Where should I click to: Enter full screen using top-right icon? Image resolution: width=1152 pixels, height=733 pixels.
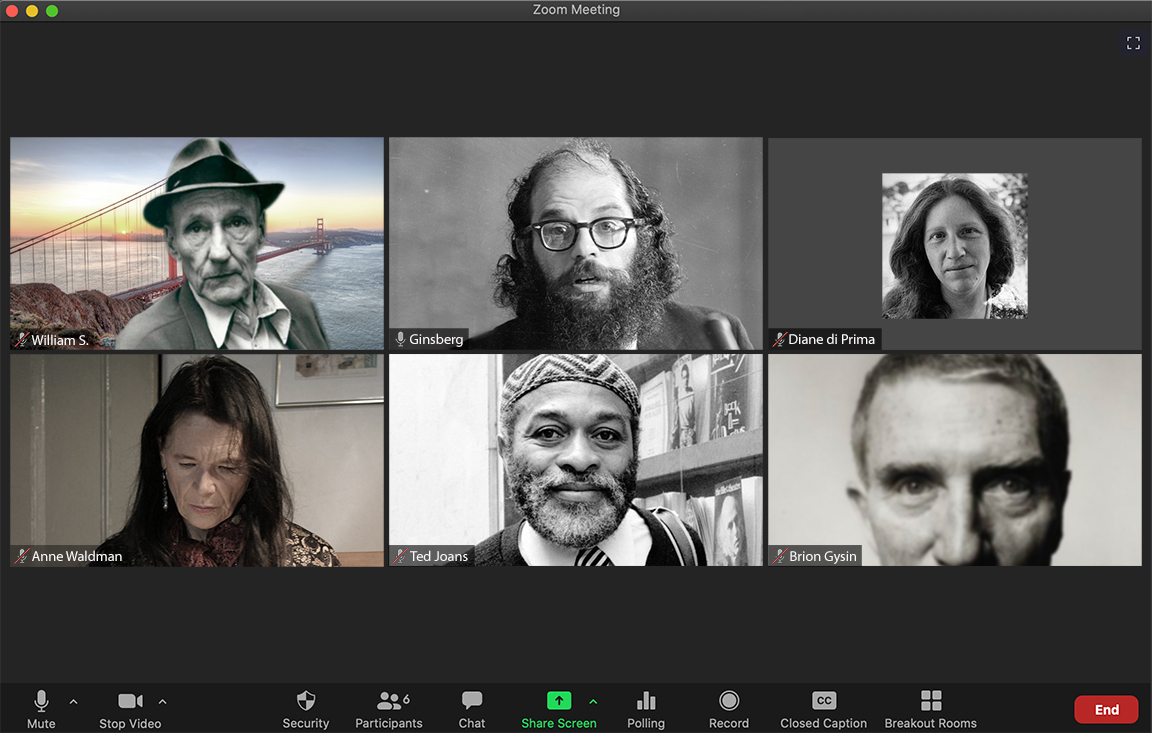1133,43
